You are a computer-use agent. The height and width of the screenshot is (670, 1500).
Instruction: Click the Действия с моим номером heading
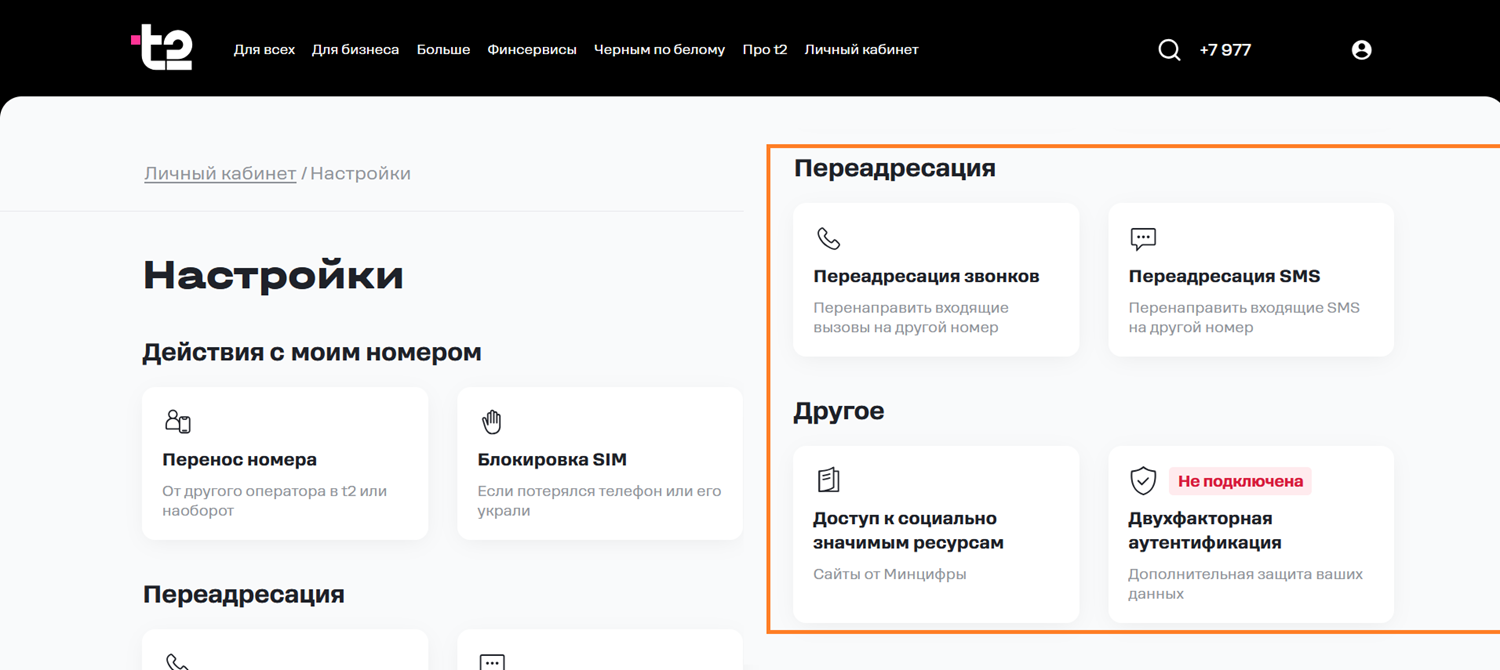(x=312, y=352)
